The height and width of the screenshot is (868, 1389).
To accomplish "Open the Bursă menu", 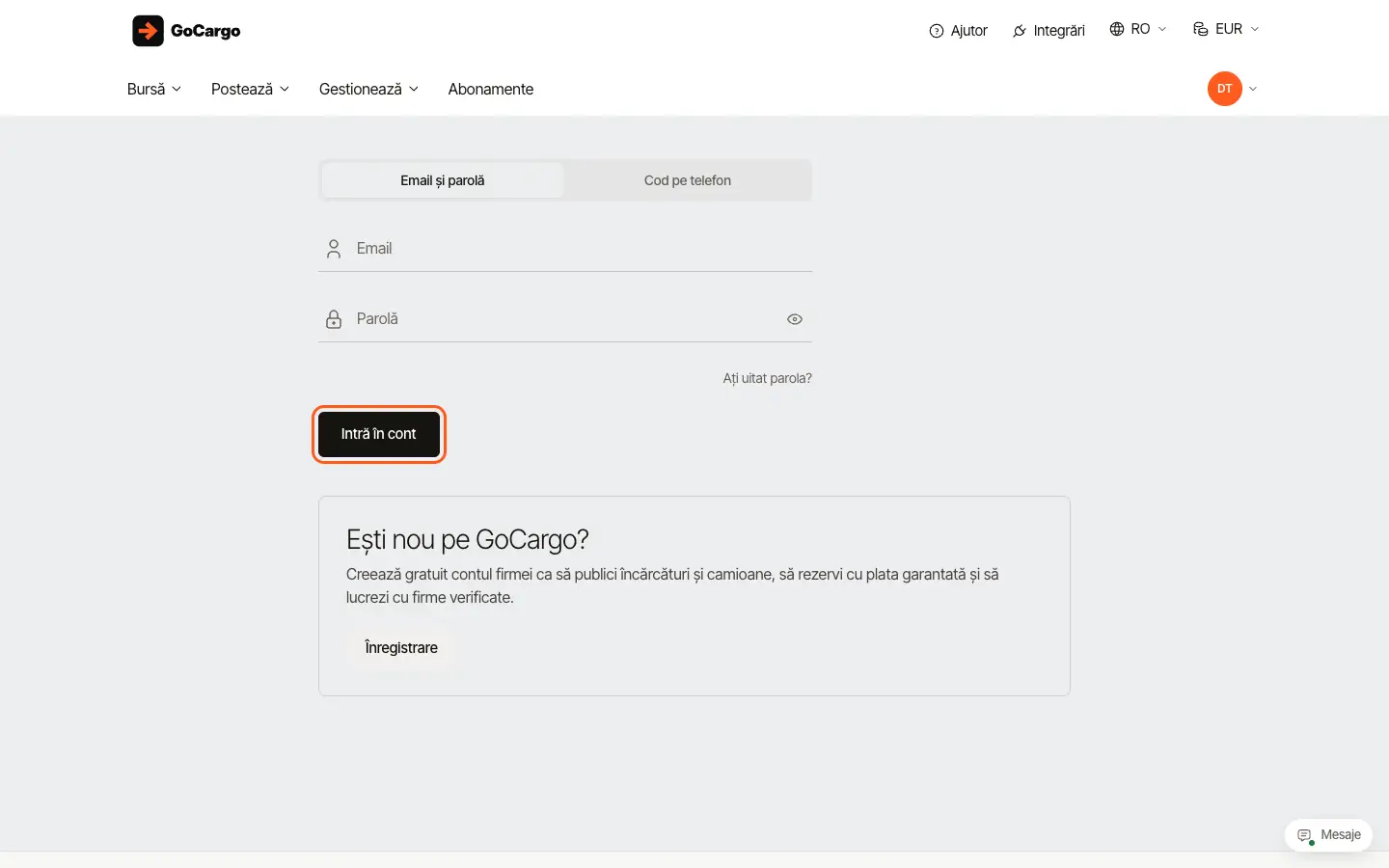I will pos(147,89).
